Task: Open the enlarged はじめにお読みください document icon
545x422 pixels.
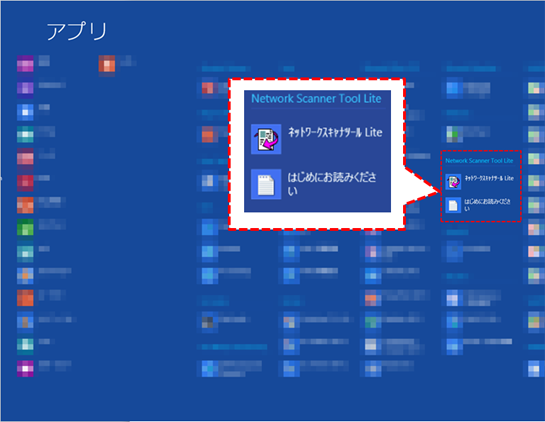Action: point(266,184)
